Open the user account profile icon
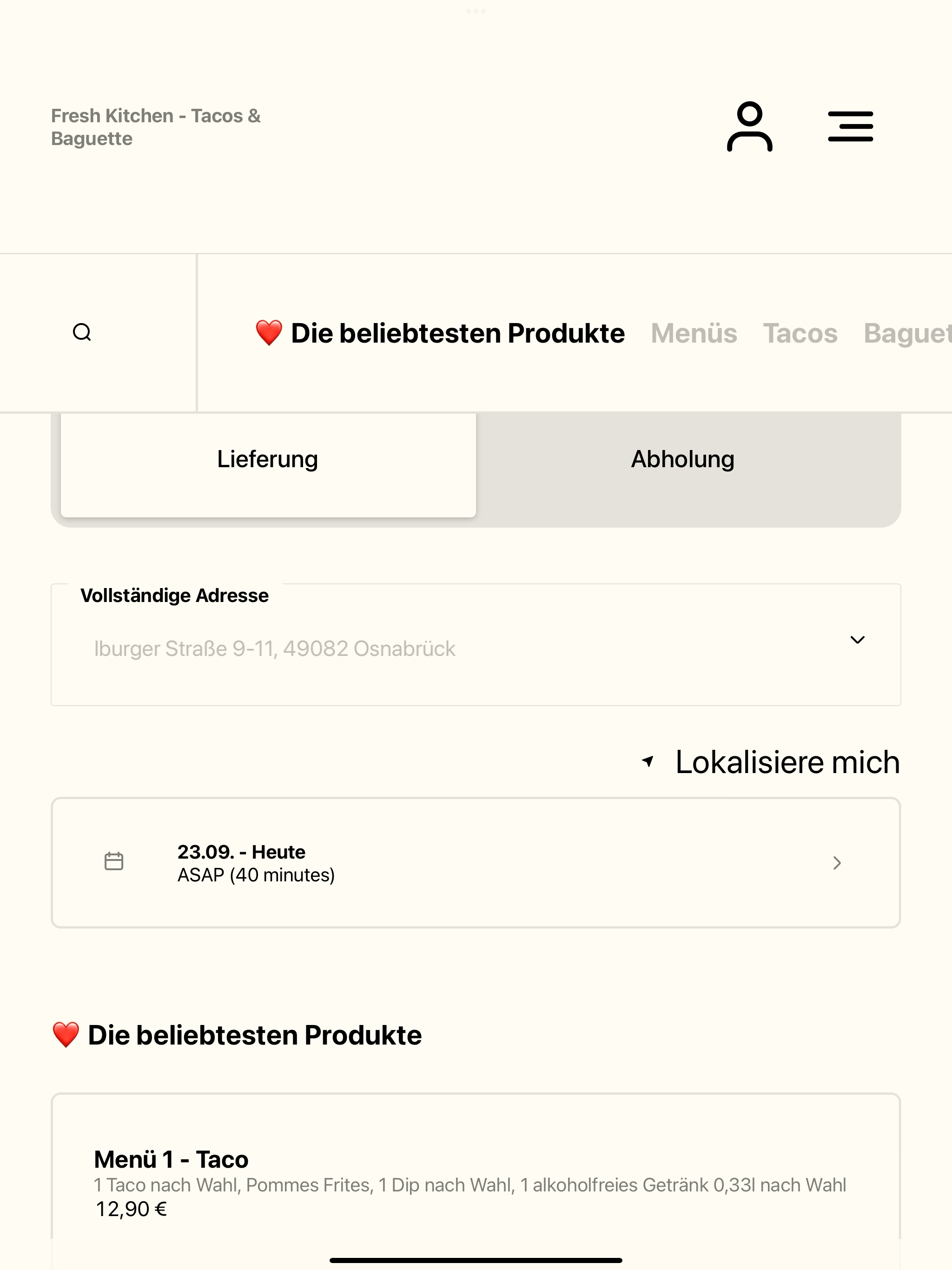Screen dimensions: 952x1270 [749, 126]
